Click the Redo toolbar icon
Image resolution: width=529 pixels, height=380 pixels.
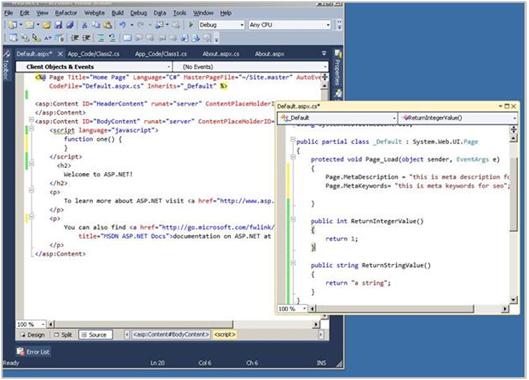pos(141,25)
